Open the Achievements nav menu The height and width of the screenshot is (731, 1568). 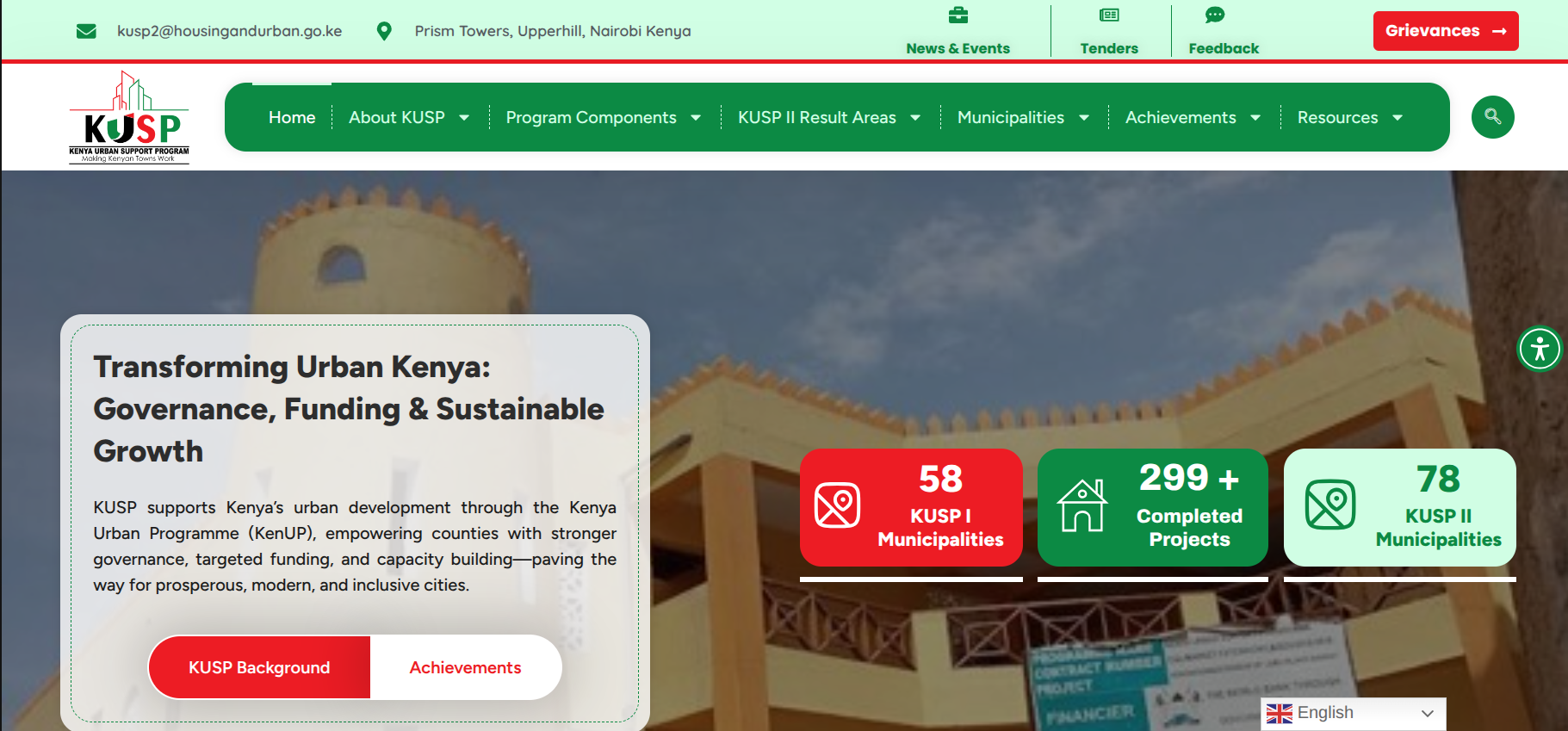tap(1181, 117)
